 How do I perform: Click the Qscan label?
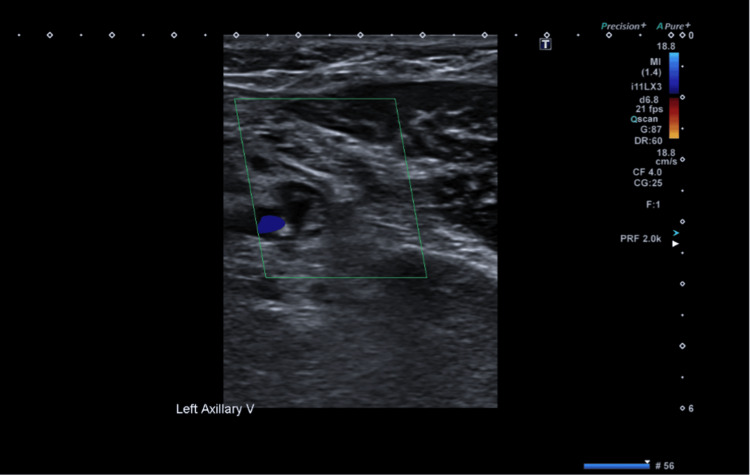click(644, 119)
